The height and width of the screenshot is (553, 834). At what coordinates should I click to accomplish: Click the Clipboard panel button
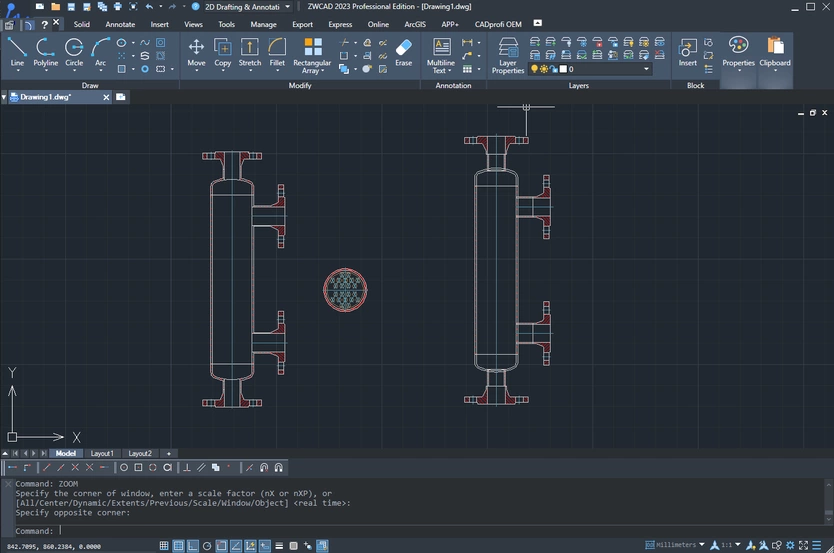[x=775, y=54]
